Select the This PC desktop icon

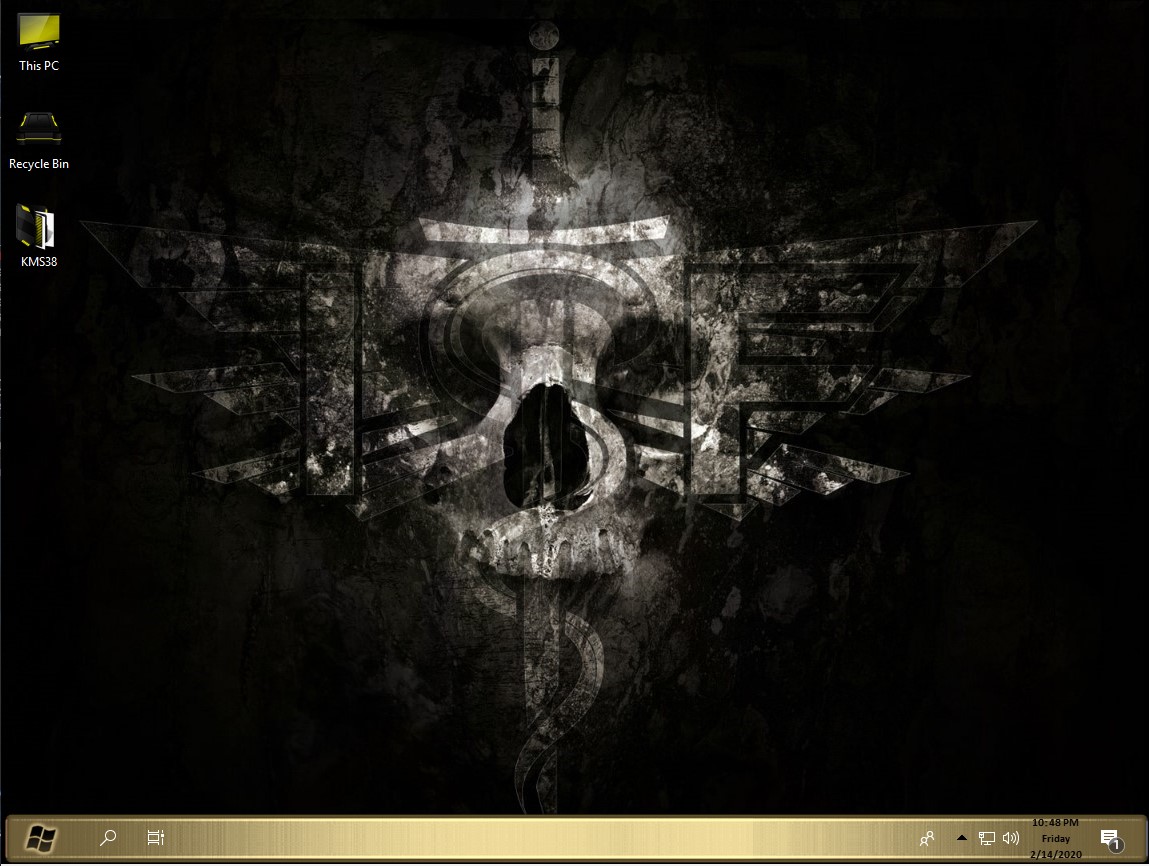coord(39,42)
